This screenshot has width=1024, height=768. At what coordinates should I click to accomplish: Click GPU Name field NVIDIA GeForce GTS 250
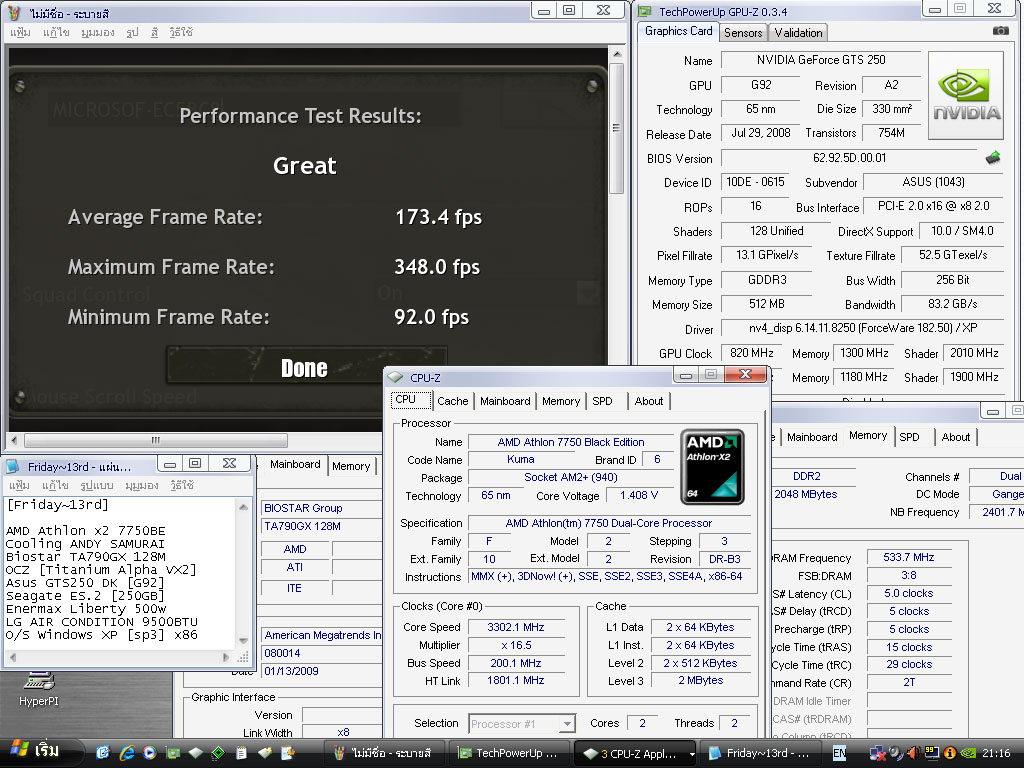click(821, 60)
